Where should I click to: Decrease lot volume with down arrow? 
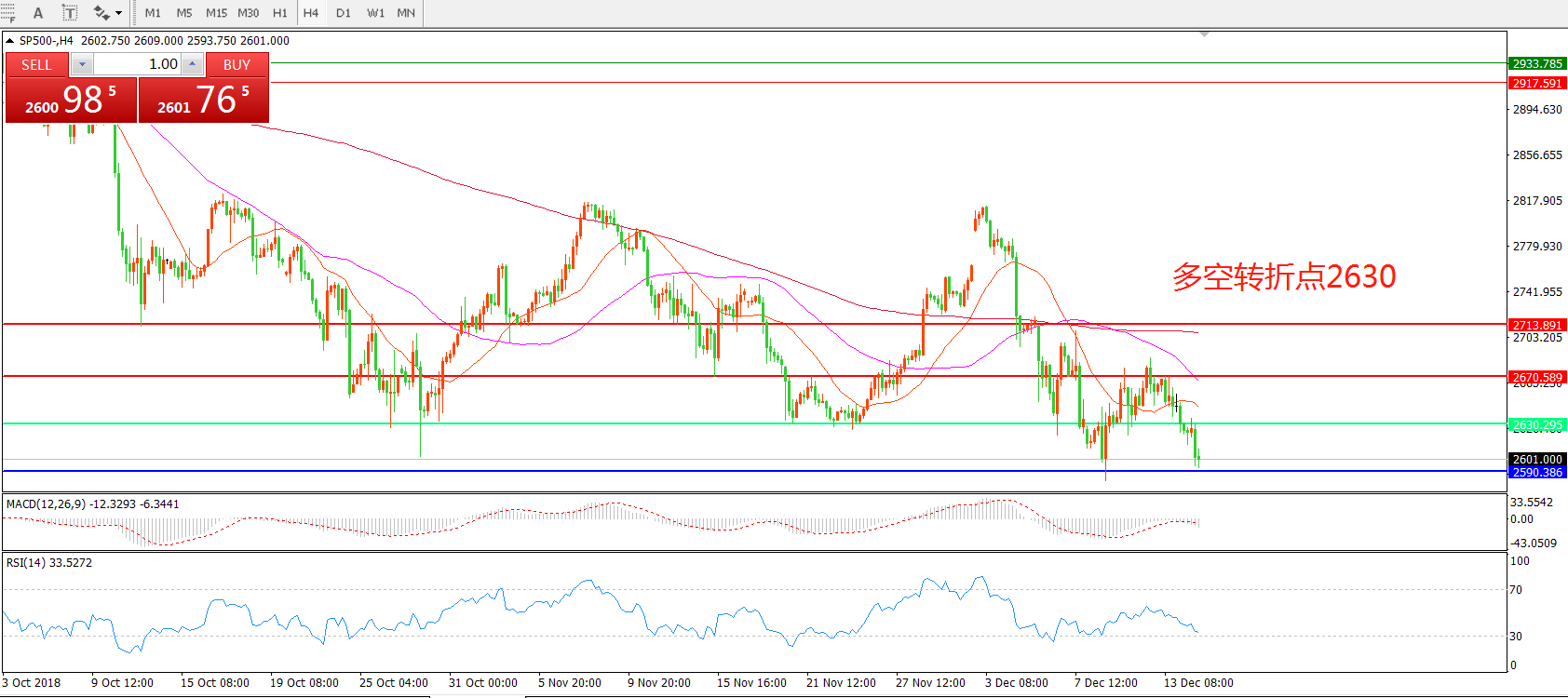[x=82, y=64]
